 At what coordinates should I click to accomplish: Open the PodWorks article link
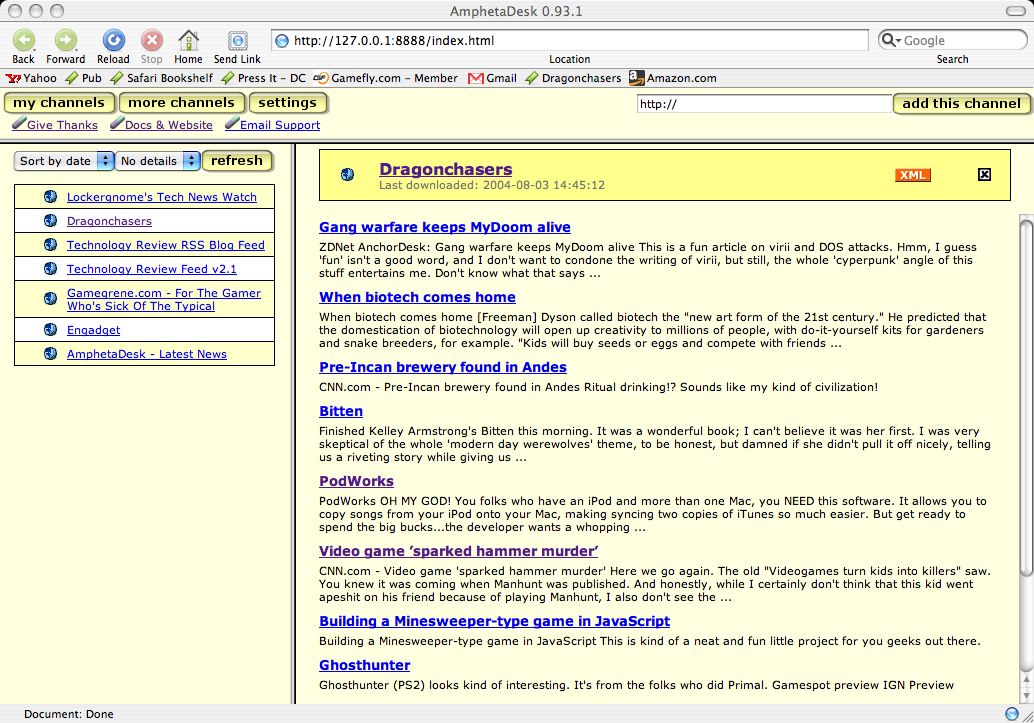[x=356, y=481]
